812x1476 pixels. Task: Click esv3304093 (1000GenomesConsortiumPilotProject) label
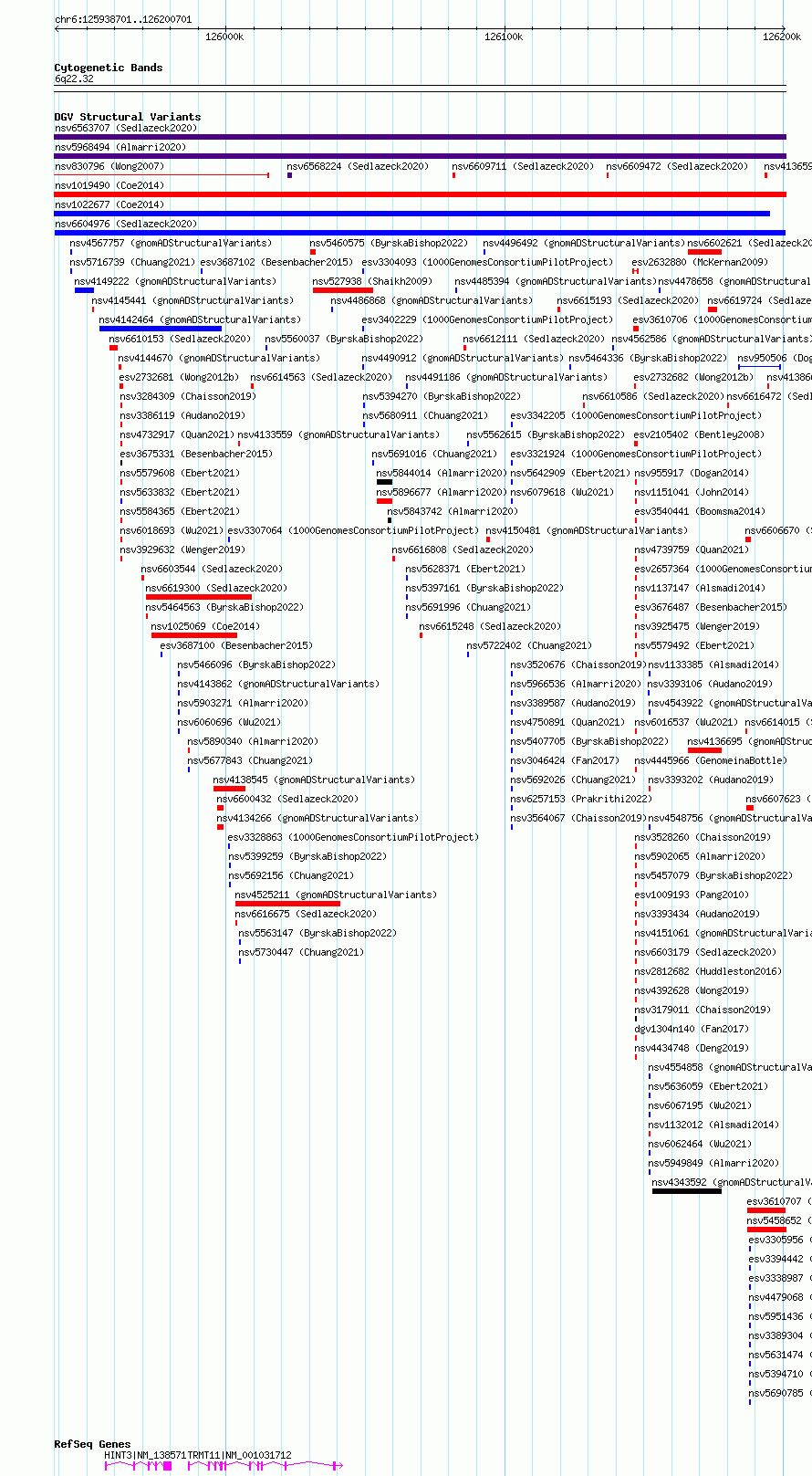(x=487, y=262)
